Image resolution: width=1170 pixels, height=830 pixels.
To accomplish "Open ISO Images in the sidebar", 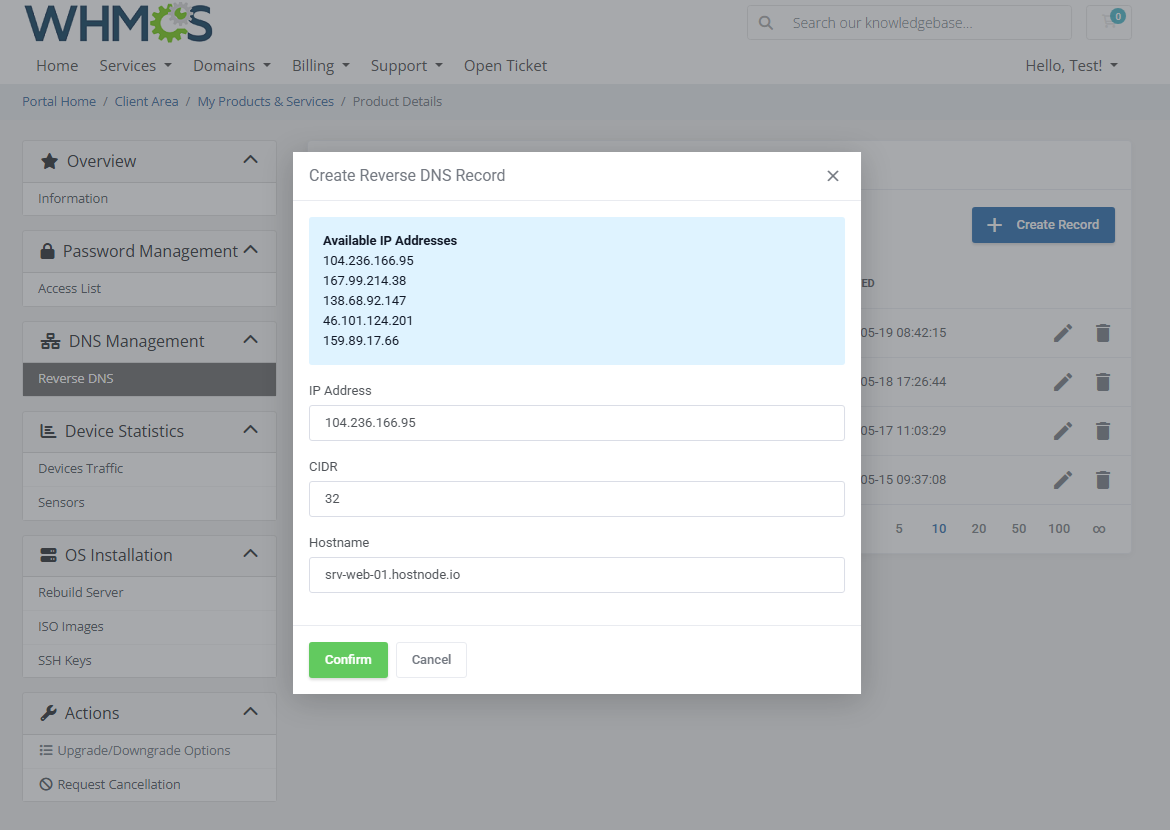I will coord(149,627).
